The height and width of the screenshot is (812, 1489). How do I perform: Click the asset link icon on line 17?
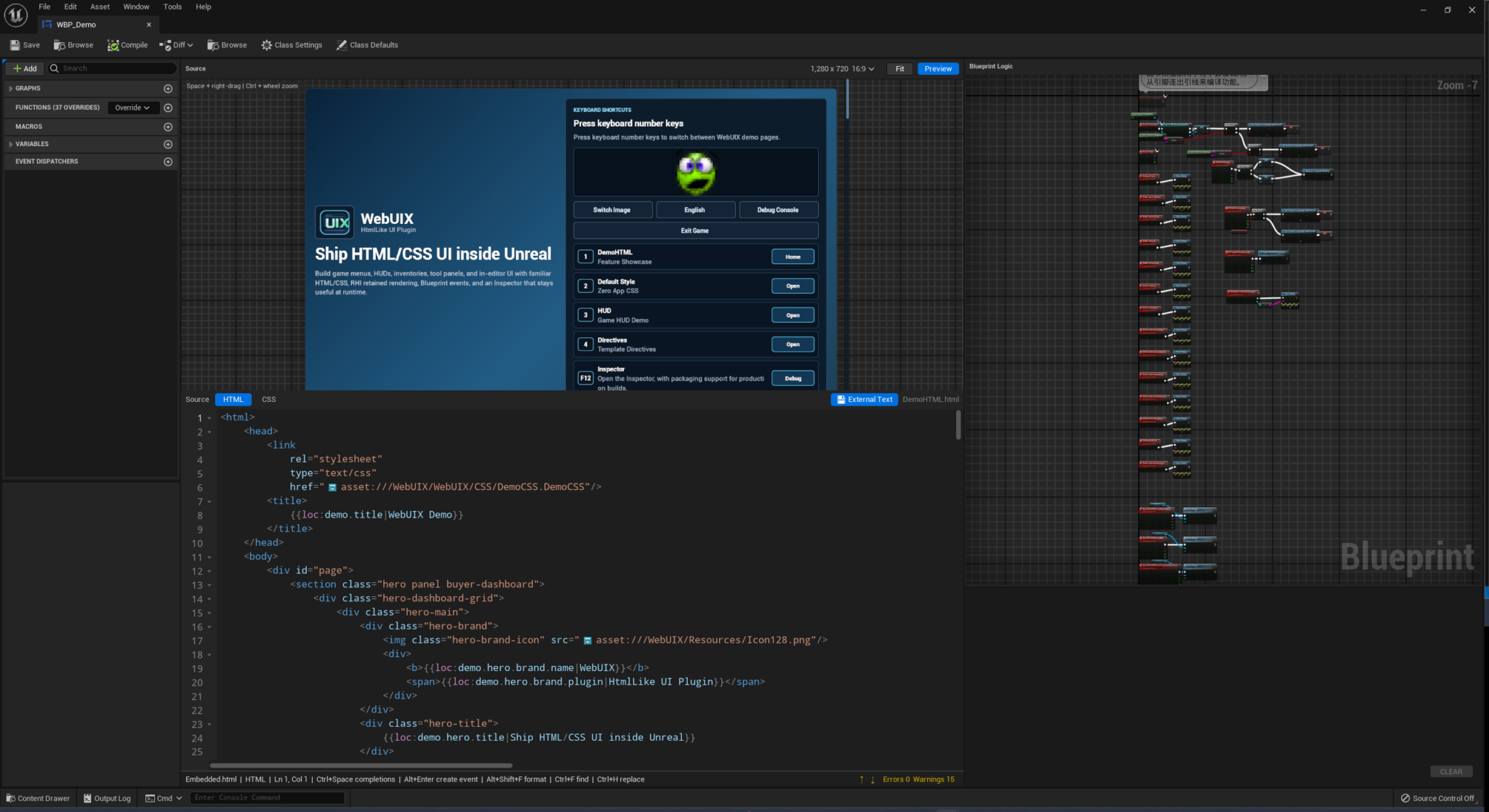pos(587,641)
